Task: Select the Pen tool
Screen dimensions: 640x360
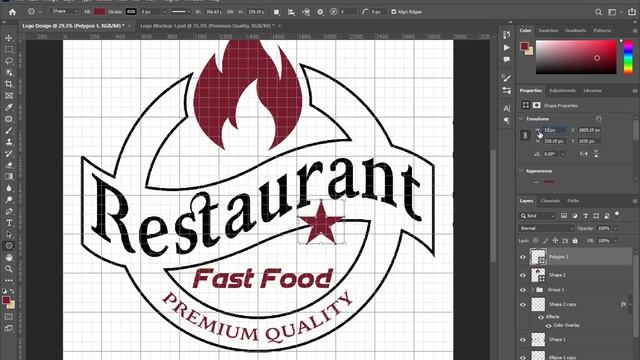Action: (x=9, y=211)
